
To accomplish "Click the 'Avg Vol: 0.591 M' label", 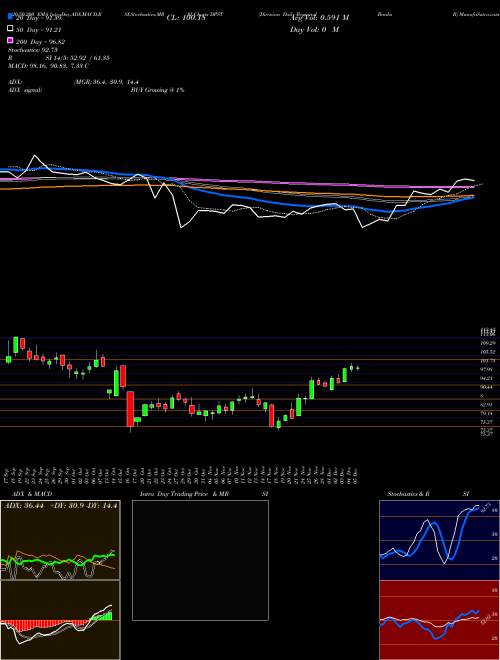I will click(x=319, y=18).
